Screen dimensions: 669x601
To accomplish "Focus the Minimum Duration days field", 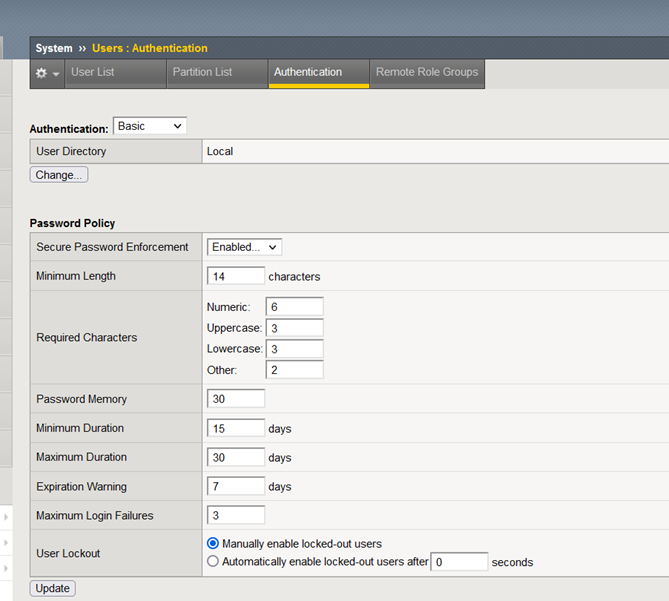I will [x=236, y=428].
